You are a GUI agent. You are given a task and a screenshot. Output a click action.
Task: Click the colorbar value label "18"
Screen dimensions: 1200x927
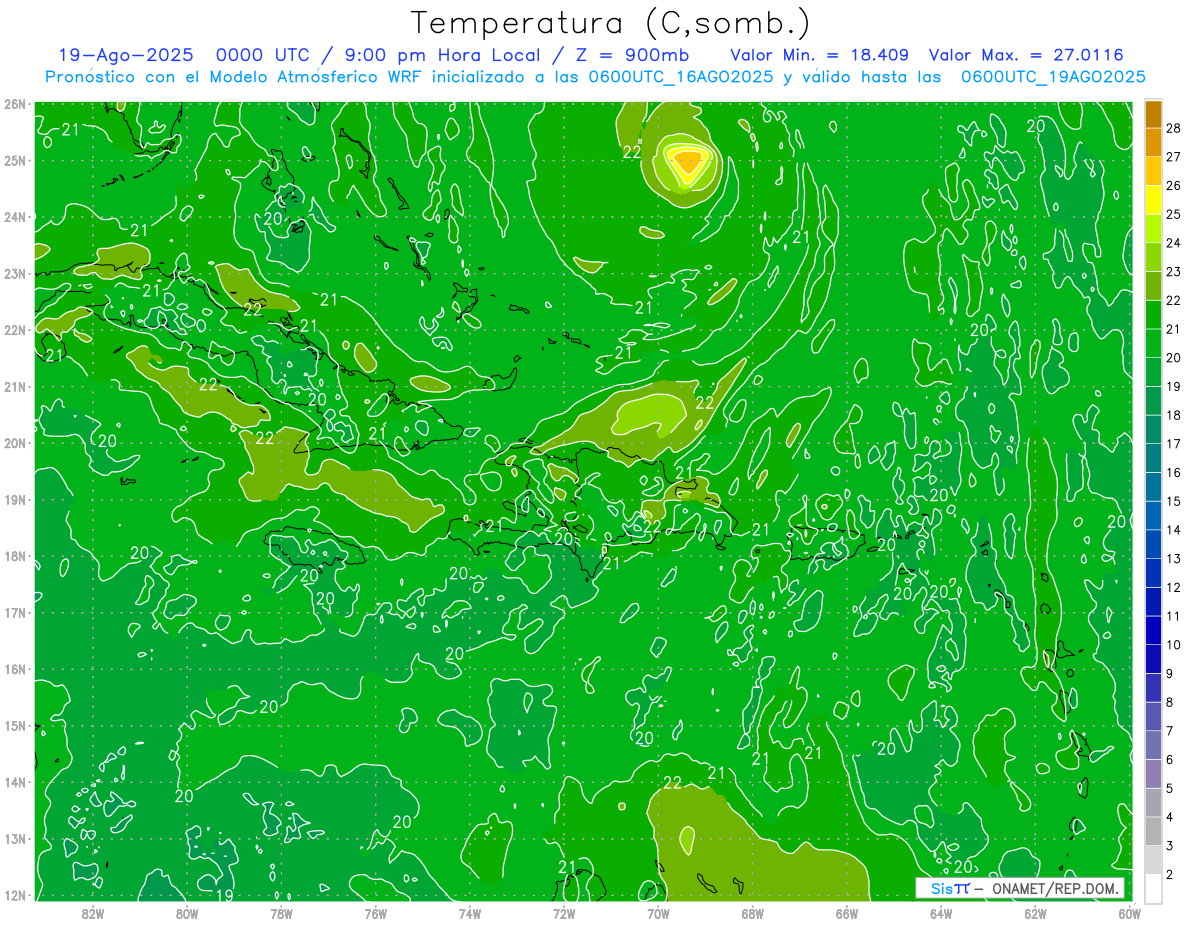click(1174, 415)
